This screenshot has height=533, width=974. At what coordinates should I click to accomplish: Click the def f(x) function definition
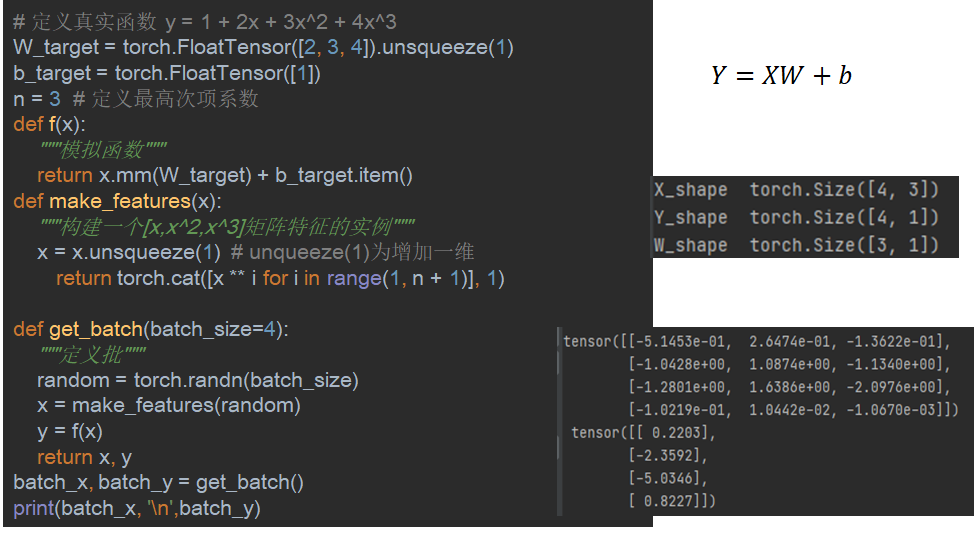tap(50, 124)
